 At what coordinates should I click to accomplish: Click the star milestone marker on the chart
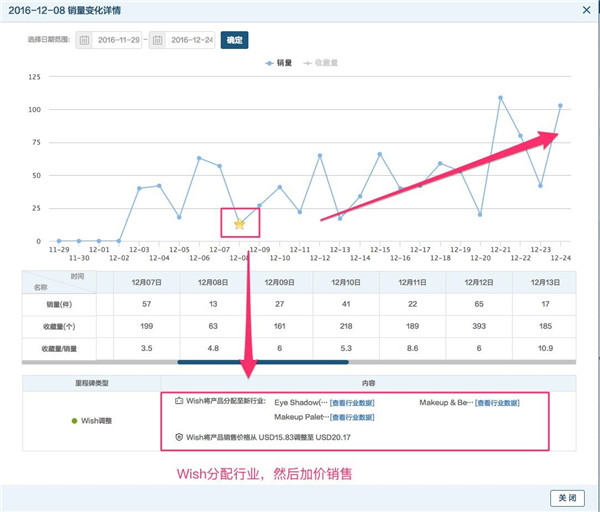tap(239, 224)
